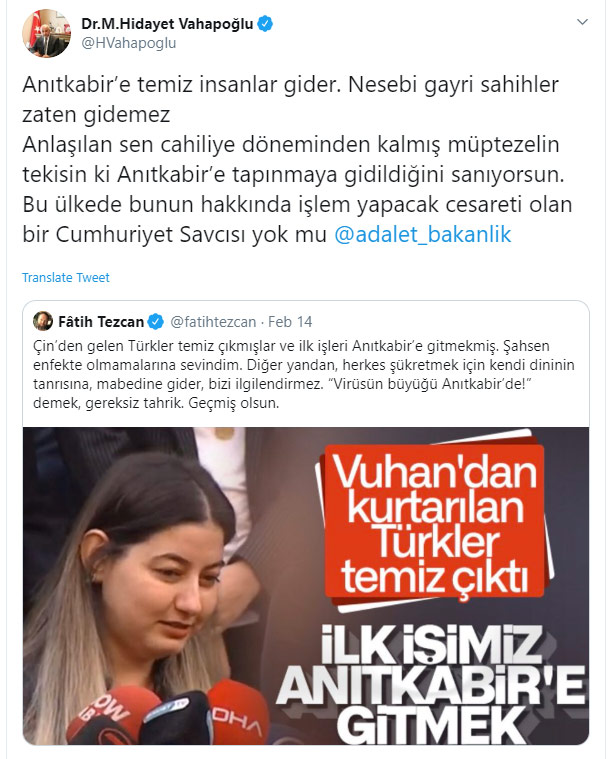Click the verified badge beside Fâtih Tezcan
The image size is (614, 759).
(155, 321)
